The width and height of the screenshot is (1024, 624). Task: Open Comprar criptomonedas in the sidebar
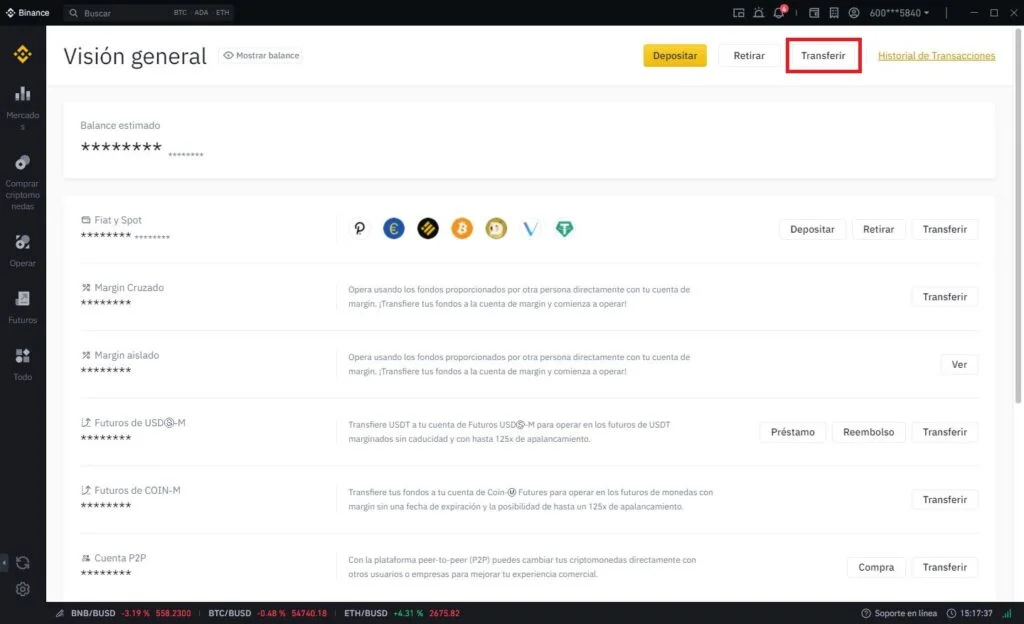[23, 182]
